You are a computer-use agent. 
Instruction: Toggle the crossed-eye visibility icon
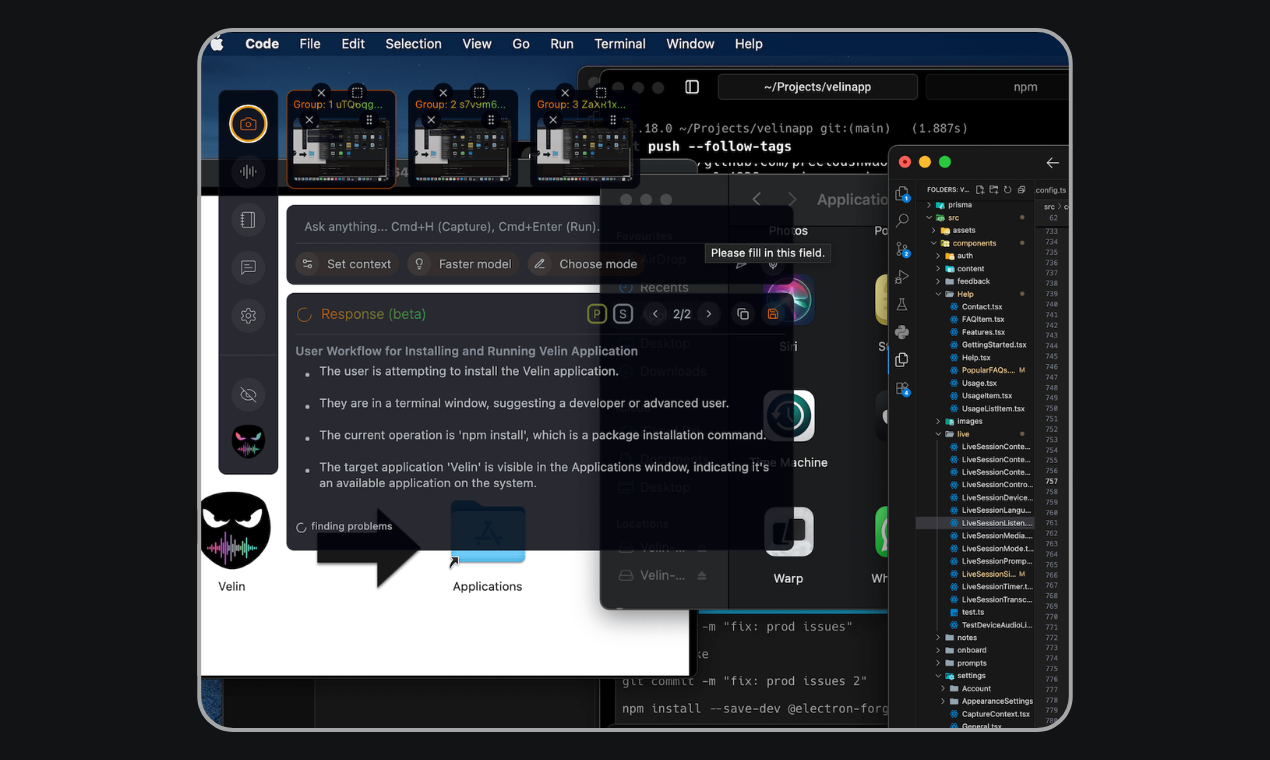pos(248,395)
